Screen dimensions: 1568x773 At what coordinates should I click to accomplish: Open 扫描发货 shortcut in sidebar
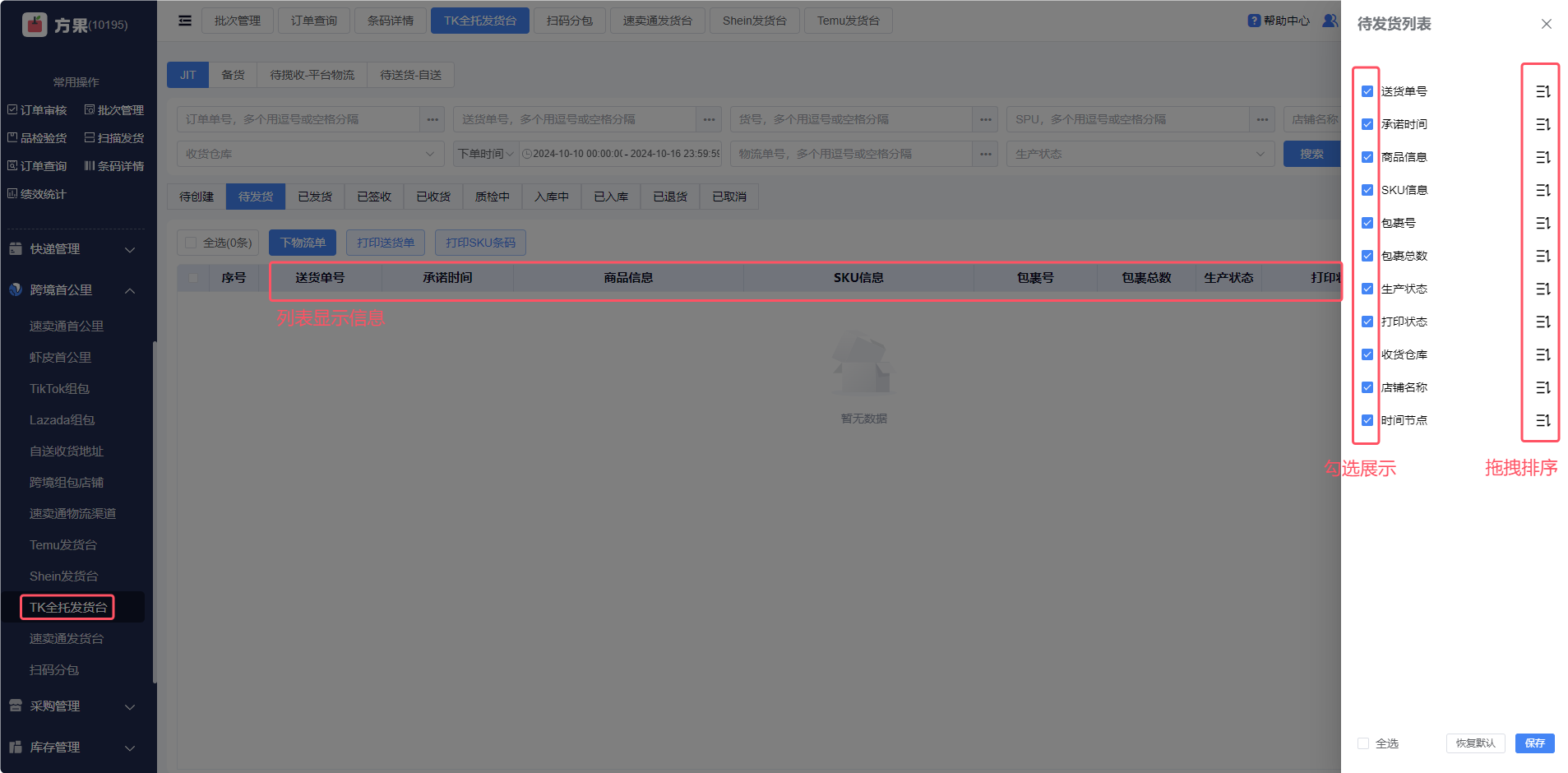[114, 138]
